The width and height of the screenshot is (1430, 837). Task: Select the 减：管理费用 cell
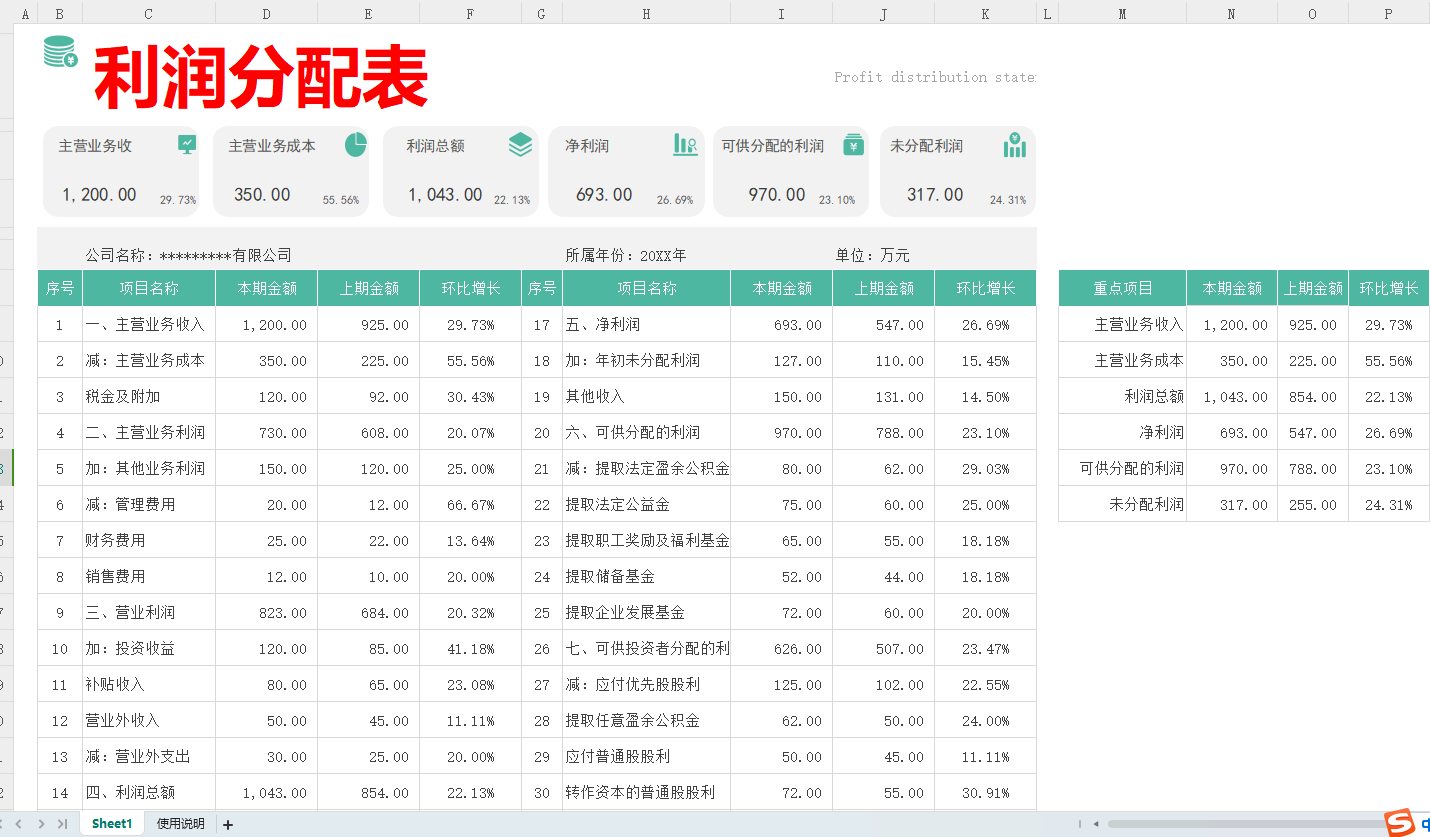[149, 505]
